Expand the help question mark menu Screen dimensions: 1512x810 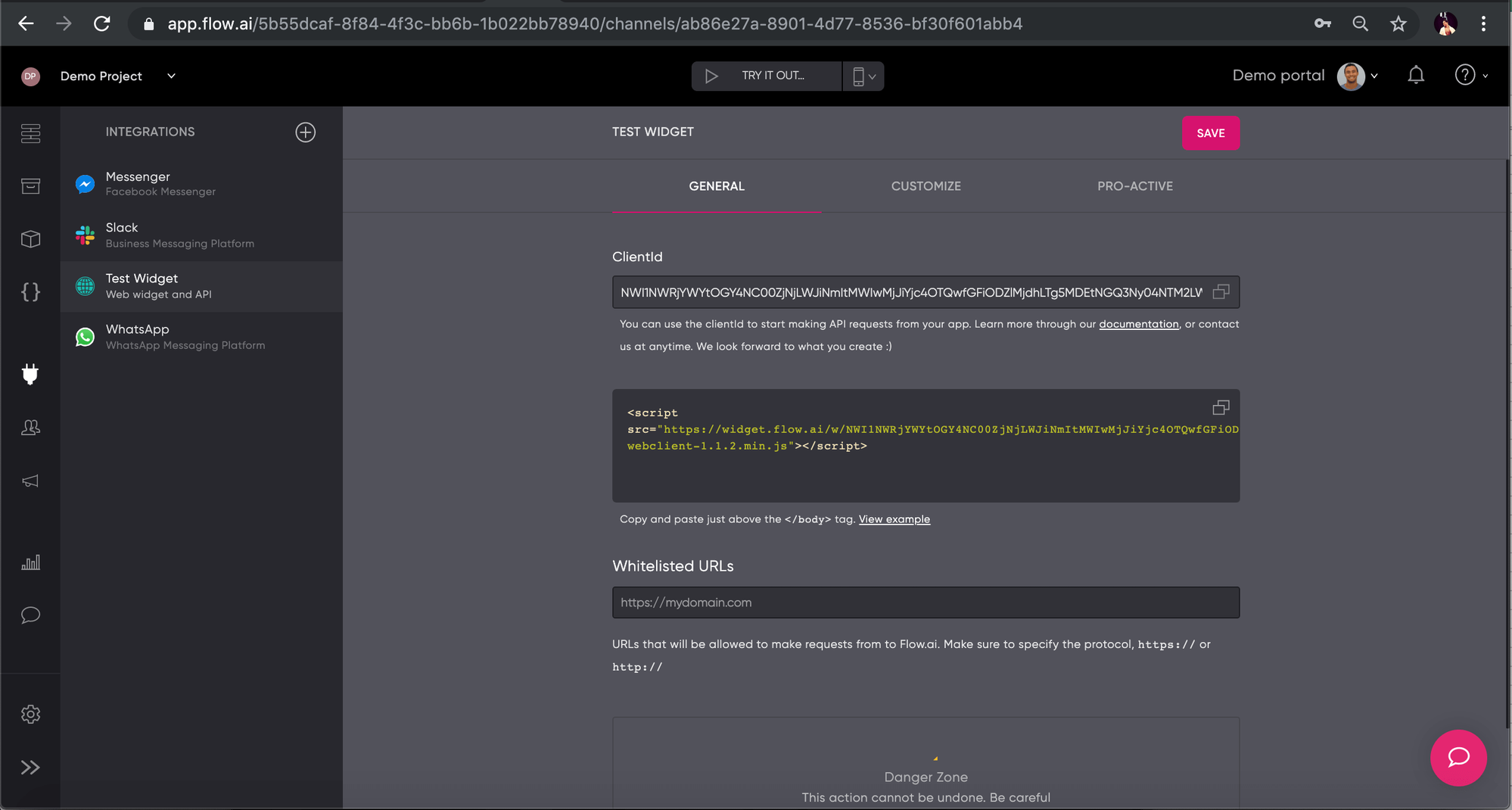(x=1471, y=76)
